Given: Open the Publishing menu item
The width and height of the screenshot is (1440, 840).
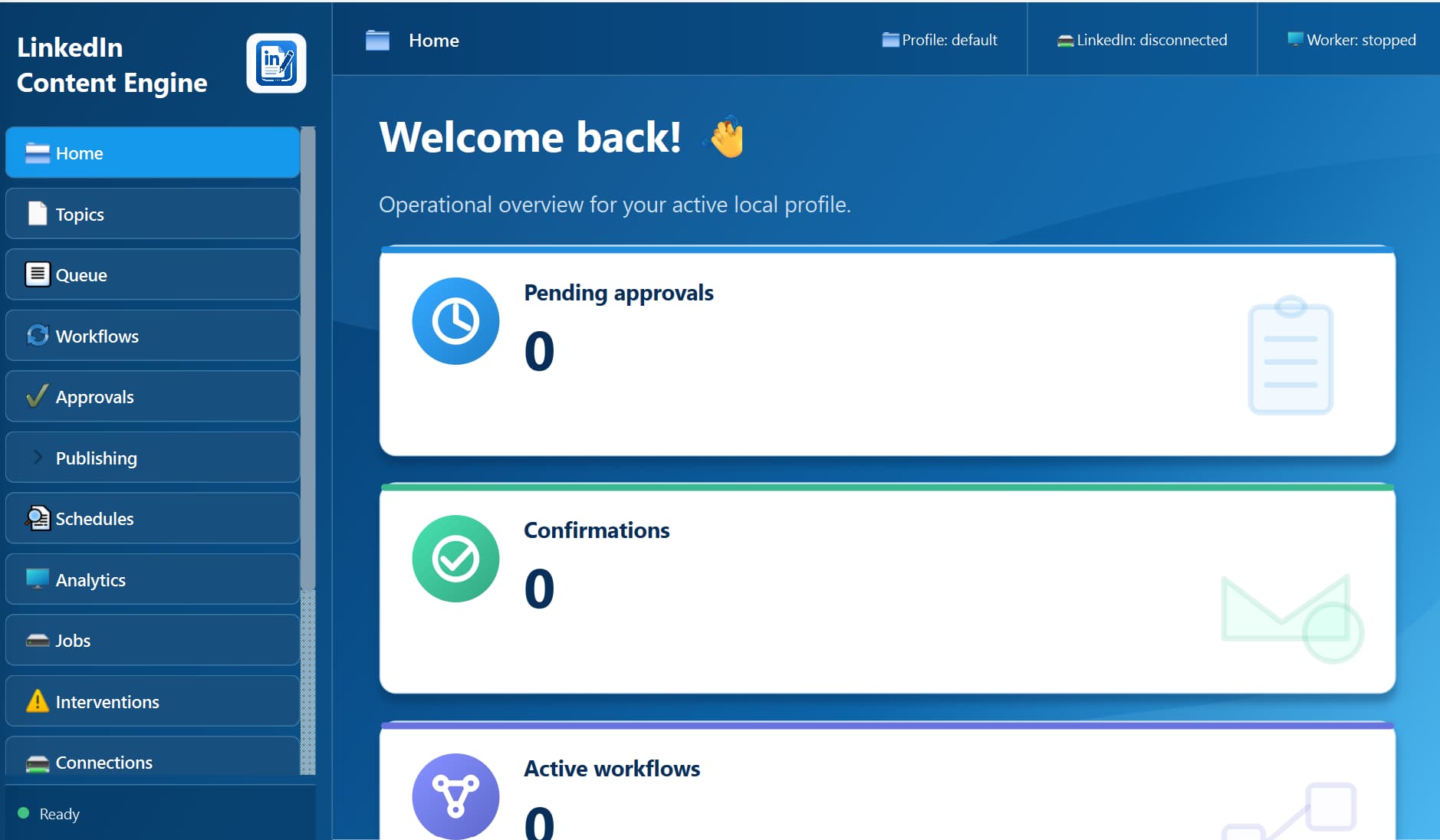Looking at the screenshot, I should 153,458.
